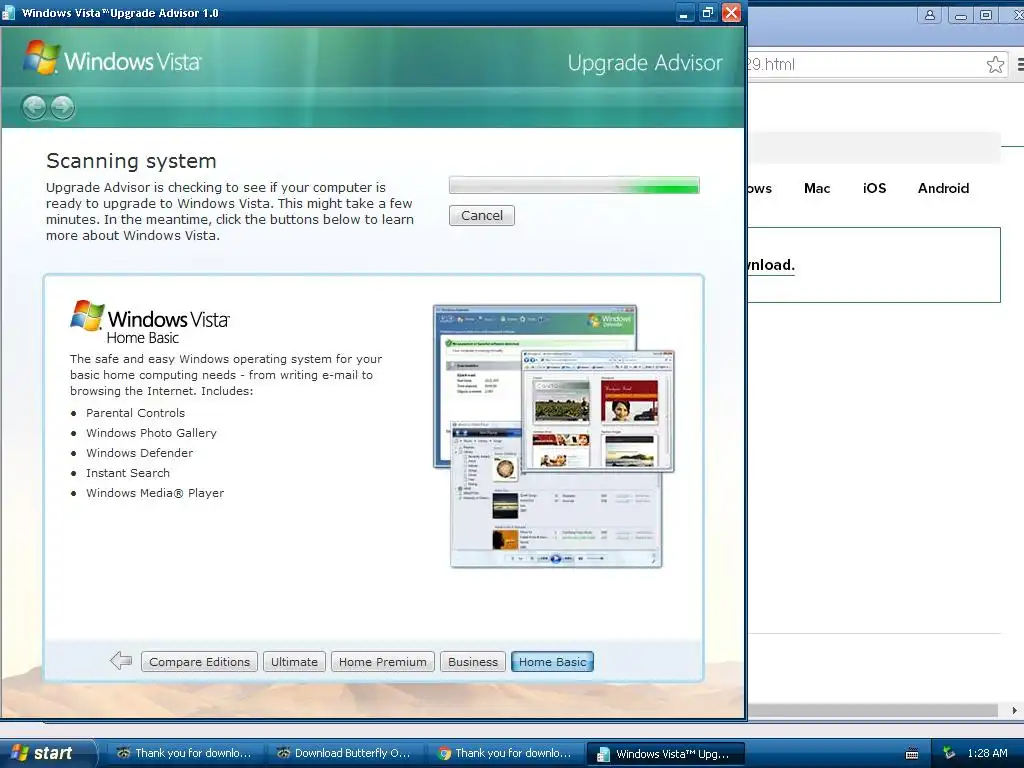This screenshot has width=1024, height=768.
Task: Cancel the system scan
Action: pyautogui.click(x=481, y=216)
